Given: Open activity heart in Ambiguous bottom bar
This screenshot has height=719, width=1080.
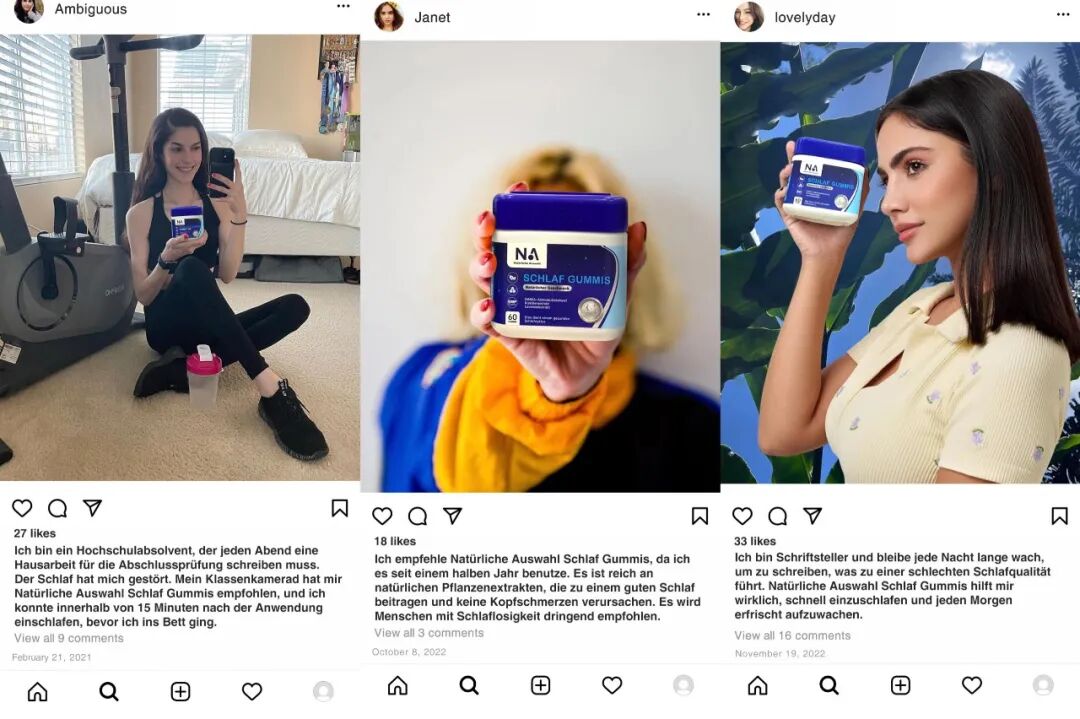Looking at the screenshot, I should pos(252,691).
